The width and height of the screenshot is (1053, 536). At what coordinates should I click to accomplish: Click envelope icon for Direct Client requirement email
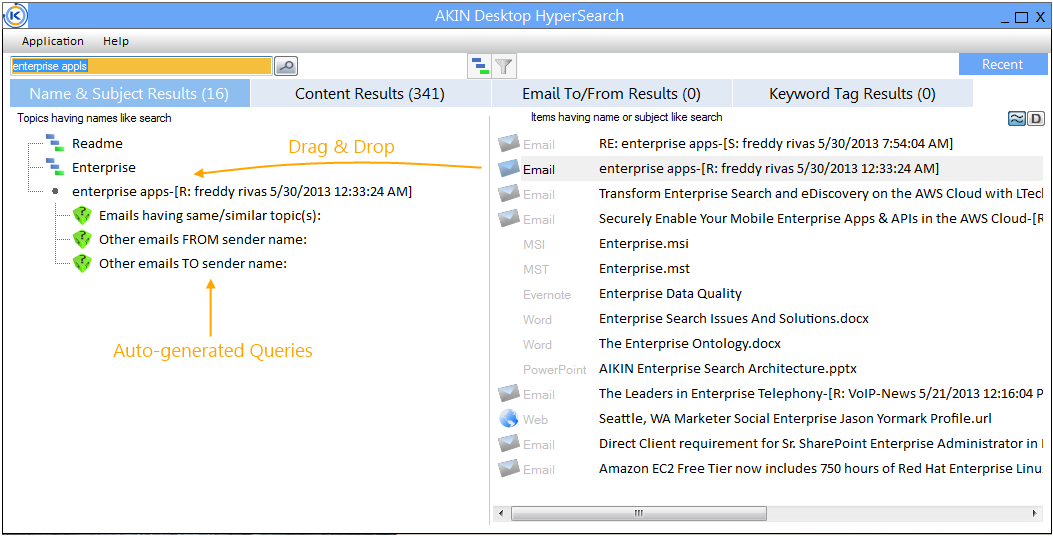point(509,443)
